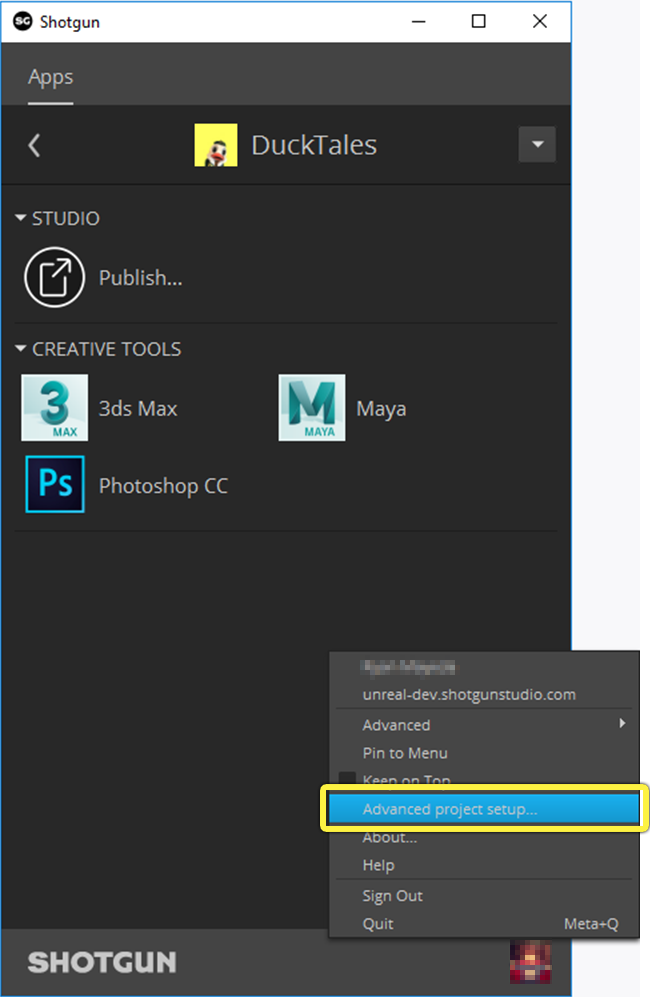Go back using the left chevron arrow

tap(34, 145)
